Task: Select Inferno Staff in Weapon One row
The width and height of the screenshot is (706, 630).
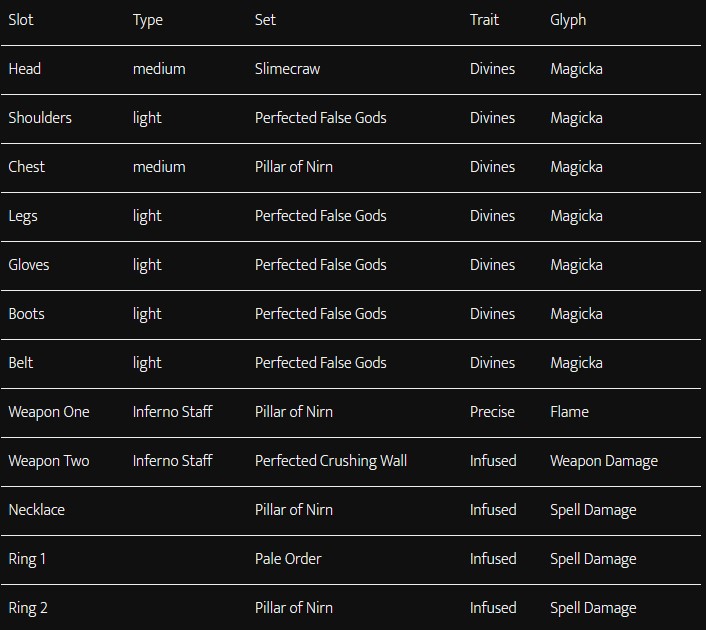Action: pos(172,412)
